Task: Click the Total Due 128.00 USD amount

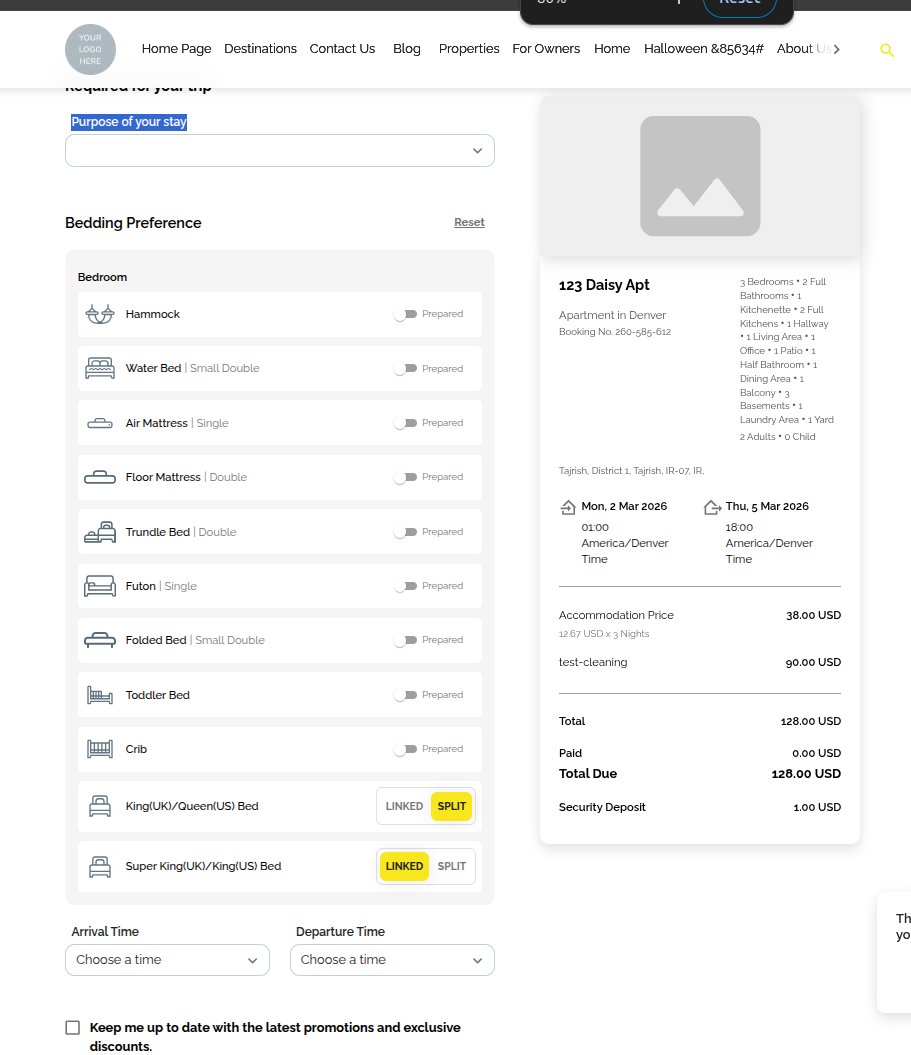Action: pos(806,774)
